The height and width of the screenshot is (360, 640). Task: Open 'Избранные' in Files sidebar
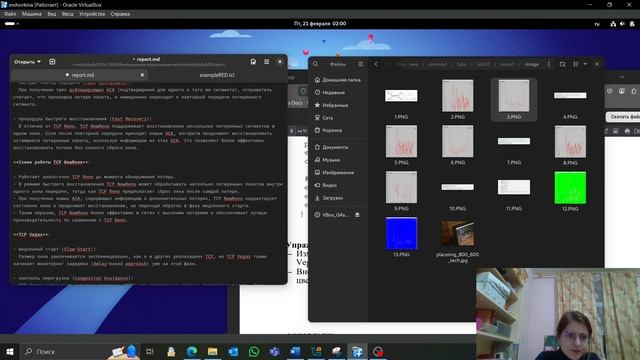(x=337, y=105)
